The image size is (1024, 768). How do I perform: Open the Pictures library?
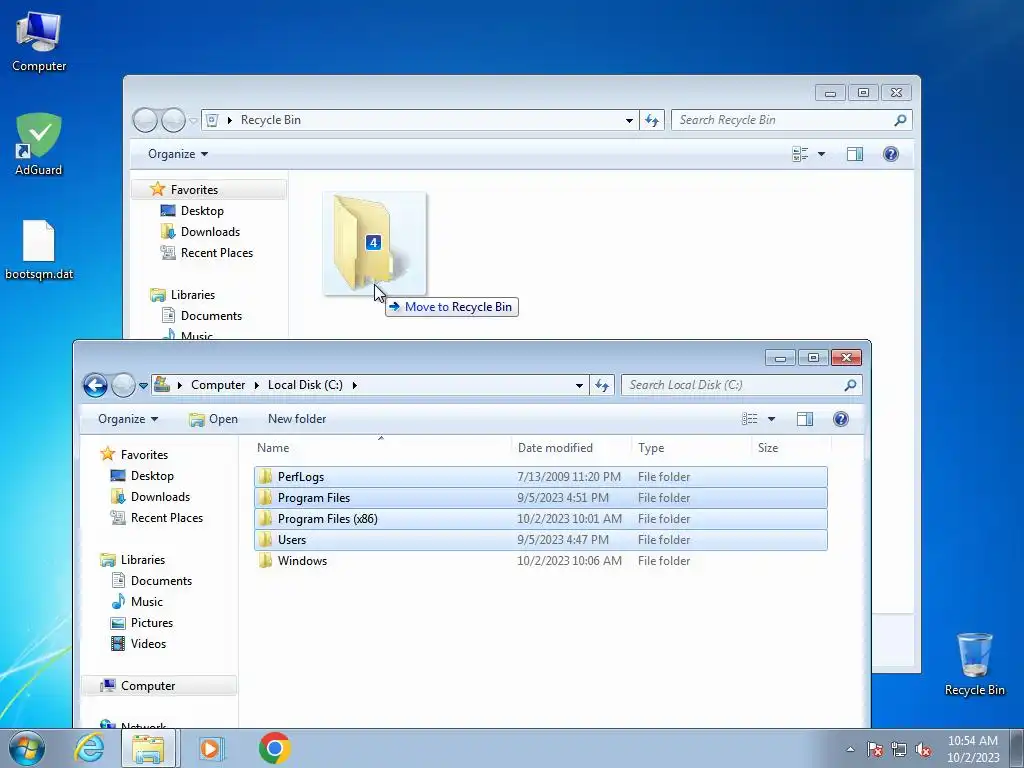pos(152,622)
